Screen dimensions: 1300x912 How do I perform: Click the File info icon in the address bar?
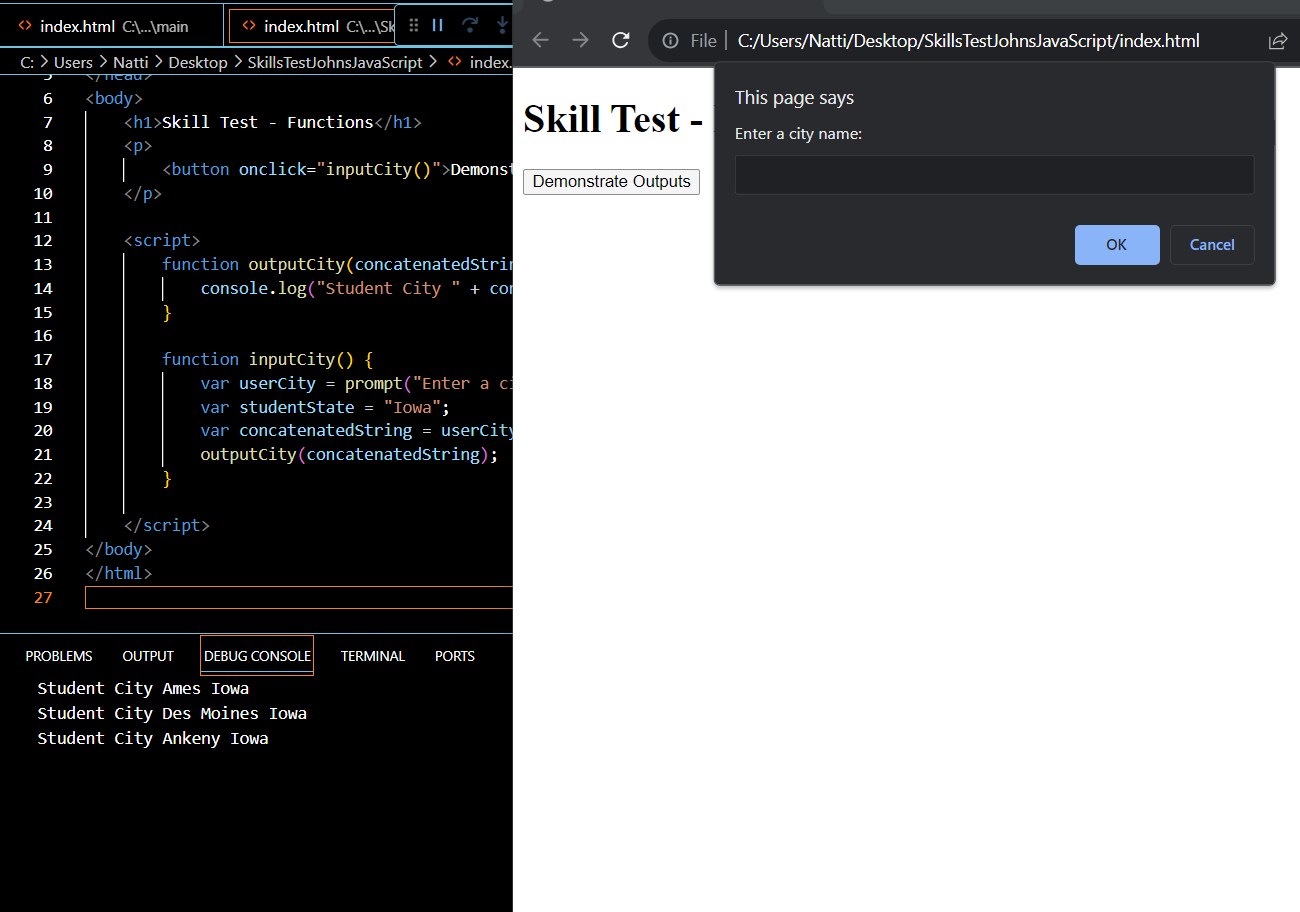[670, 40]
